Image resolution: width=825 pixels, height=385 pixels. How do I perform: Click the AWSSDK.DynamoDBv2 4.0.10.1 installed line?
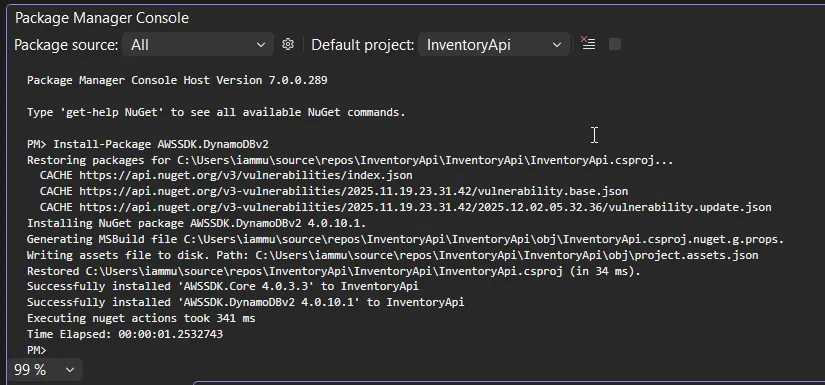[x=245, y=302]
